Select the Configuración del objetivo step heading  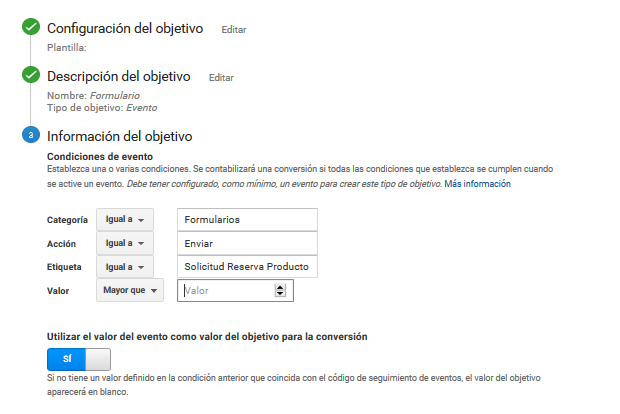[125, 28]
